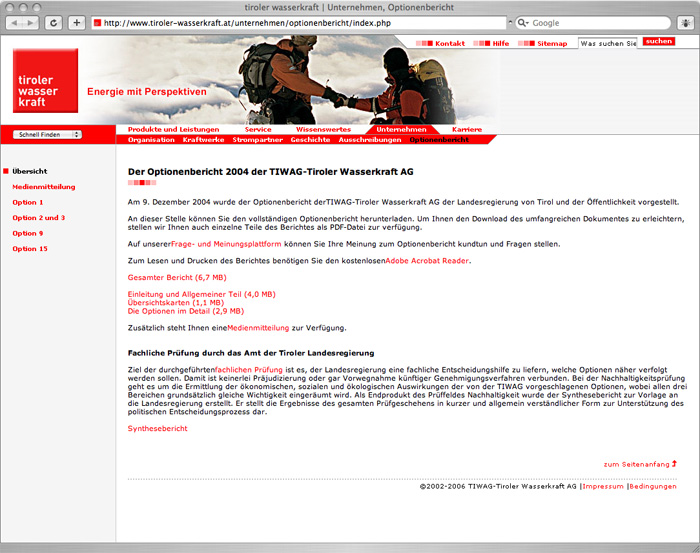Open the Bedingungen footer link

pyautogui.click(x=653, y=486)
